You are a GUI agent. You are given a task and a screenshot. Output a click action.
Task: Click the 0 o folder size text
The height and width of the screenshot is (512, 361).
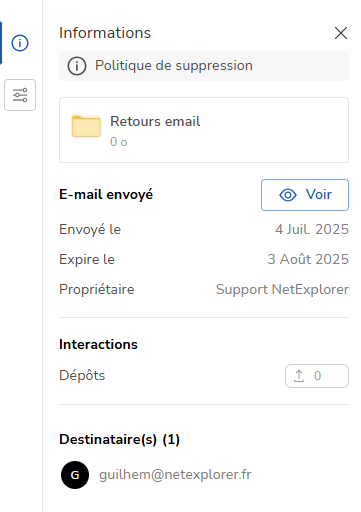coord(119,142)
